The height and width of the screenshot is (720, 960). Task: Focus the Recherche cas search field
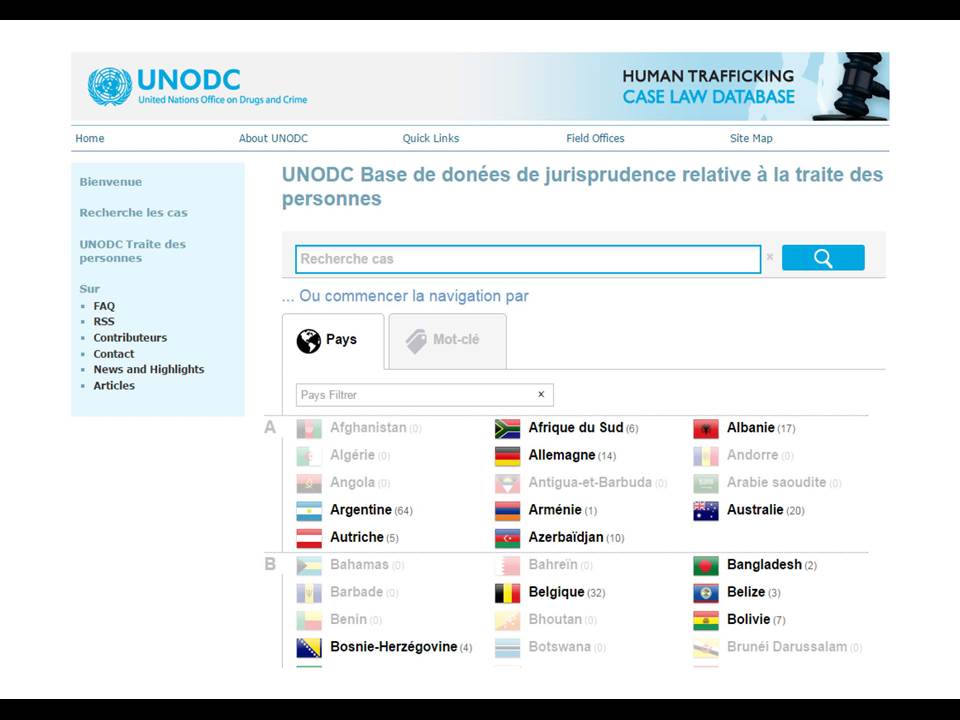click(x=528, y=259)
